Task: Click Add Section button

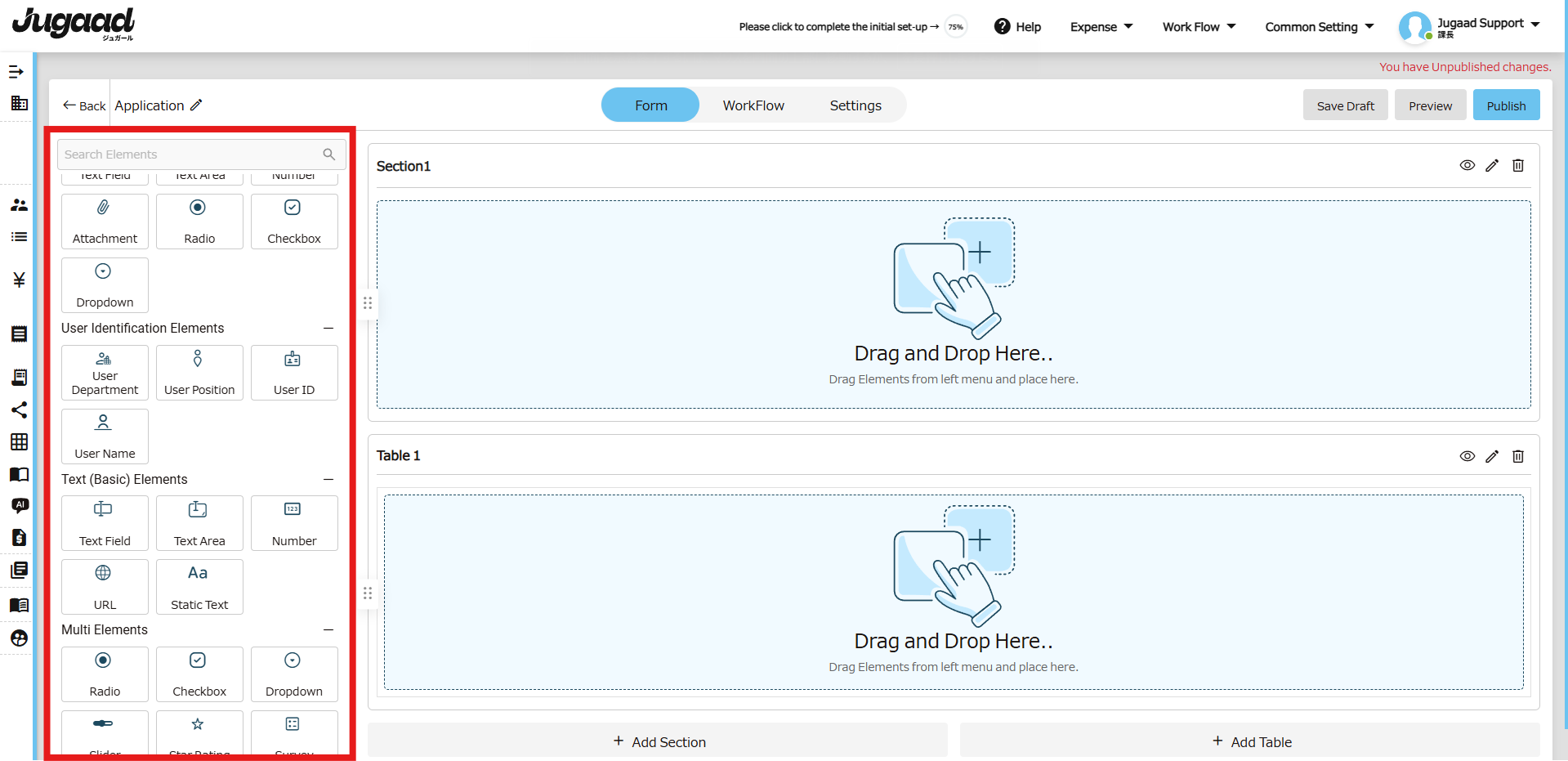Action: [x=659, y=741]
